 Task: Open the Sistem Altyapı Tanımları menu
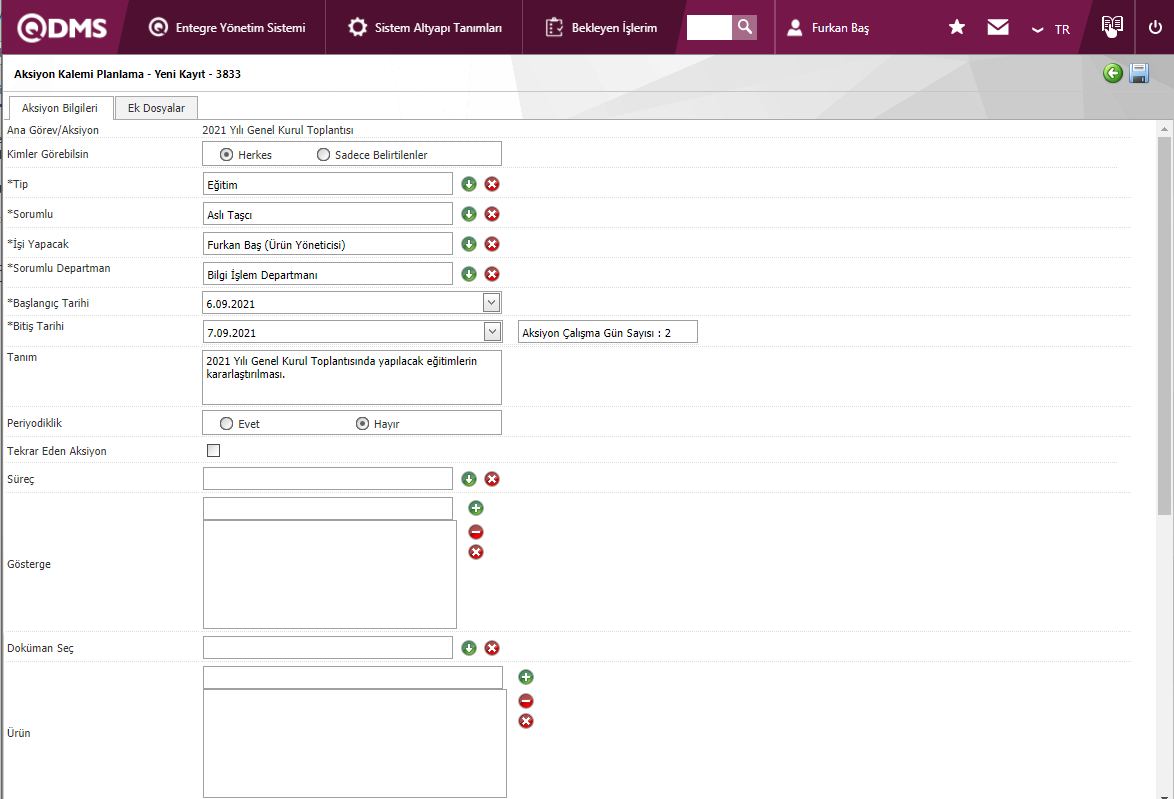pos(425,28)
